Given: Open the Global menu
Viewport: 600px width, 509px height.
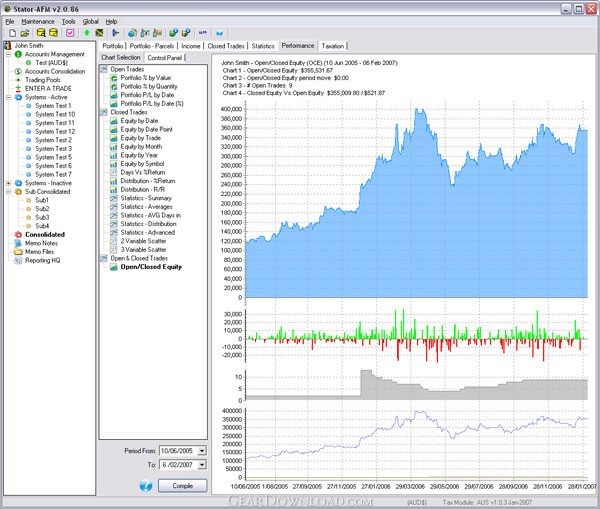Looking at the screenshot, I should click(x=91, y=21).
